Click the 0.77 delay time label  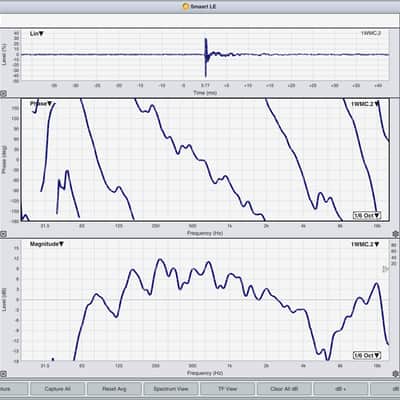click(x=205, y=86)
